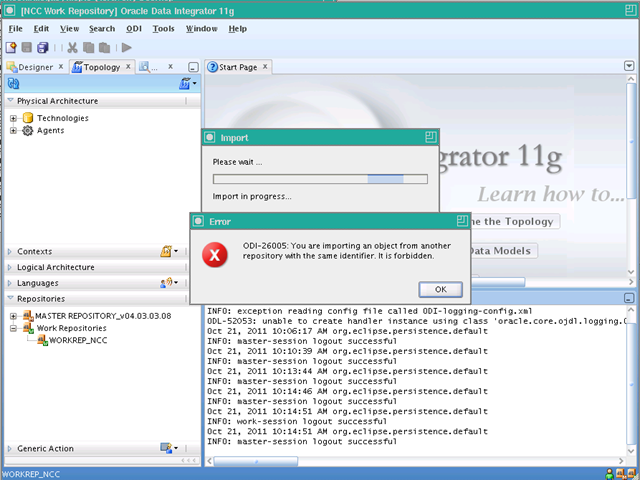The image size is (640, 480).
Task: Open the Languages panel action dropdown
Action: click(x=169, y=282)
